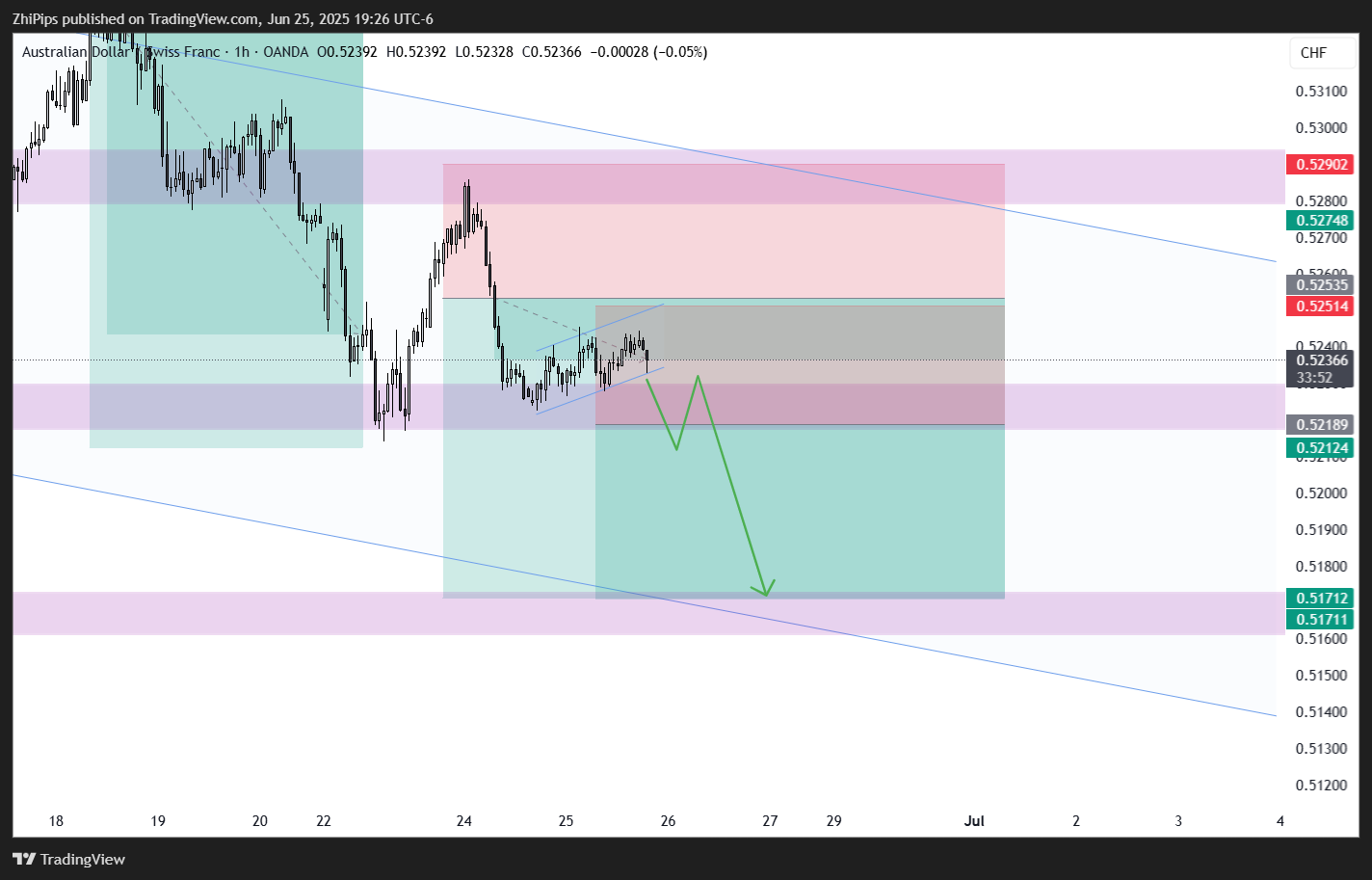Viewport: 1372px width, 880px height.
Task: Click date 29 on the time axis
Action: click(833, 821)
